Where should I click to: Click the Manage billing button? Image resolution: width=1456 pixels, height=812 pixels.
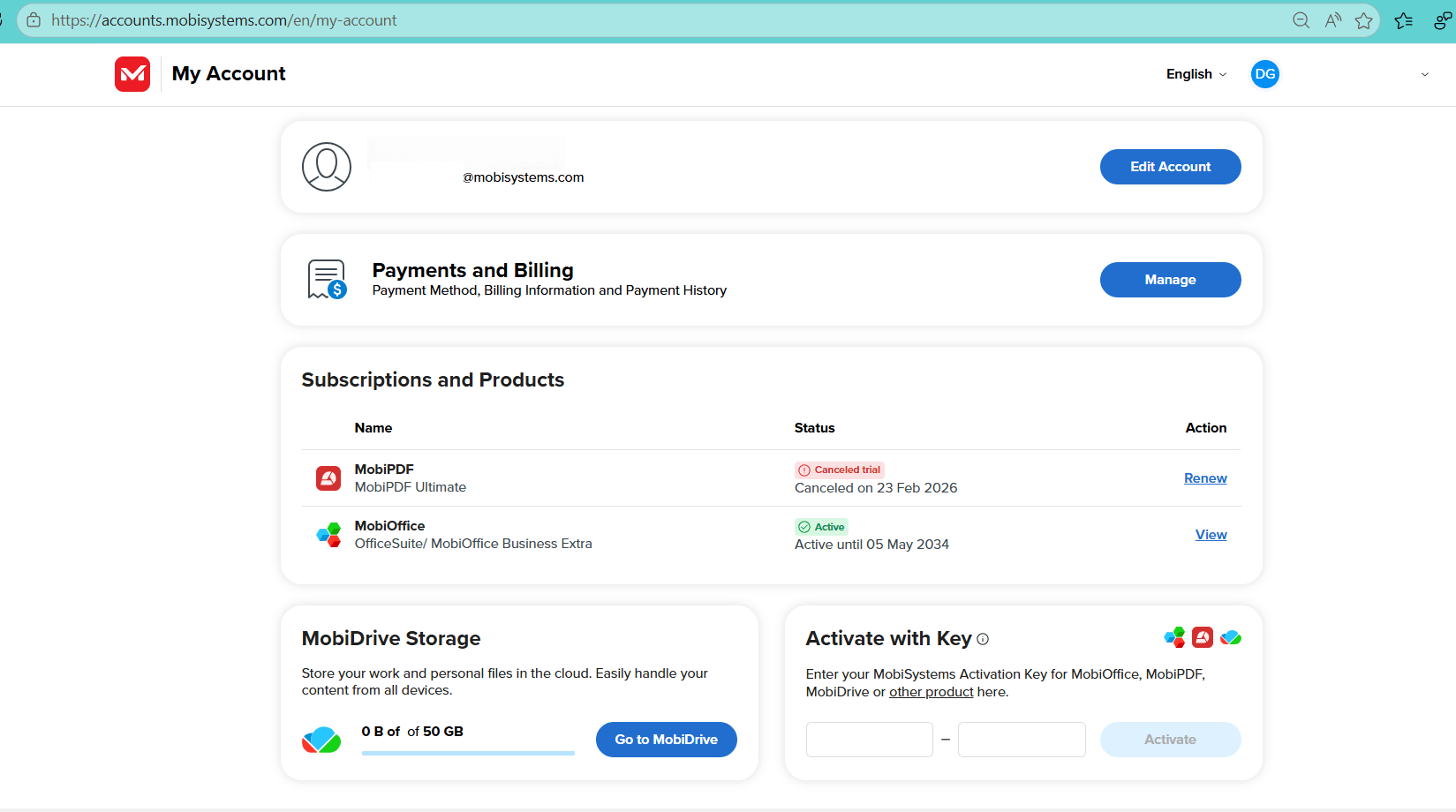[1171, 280]
